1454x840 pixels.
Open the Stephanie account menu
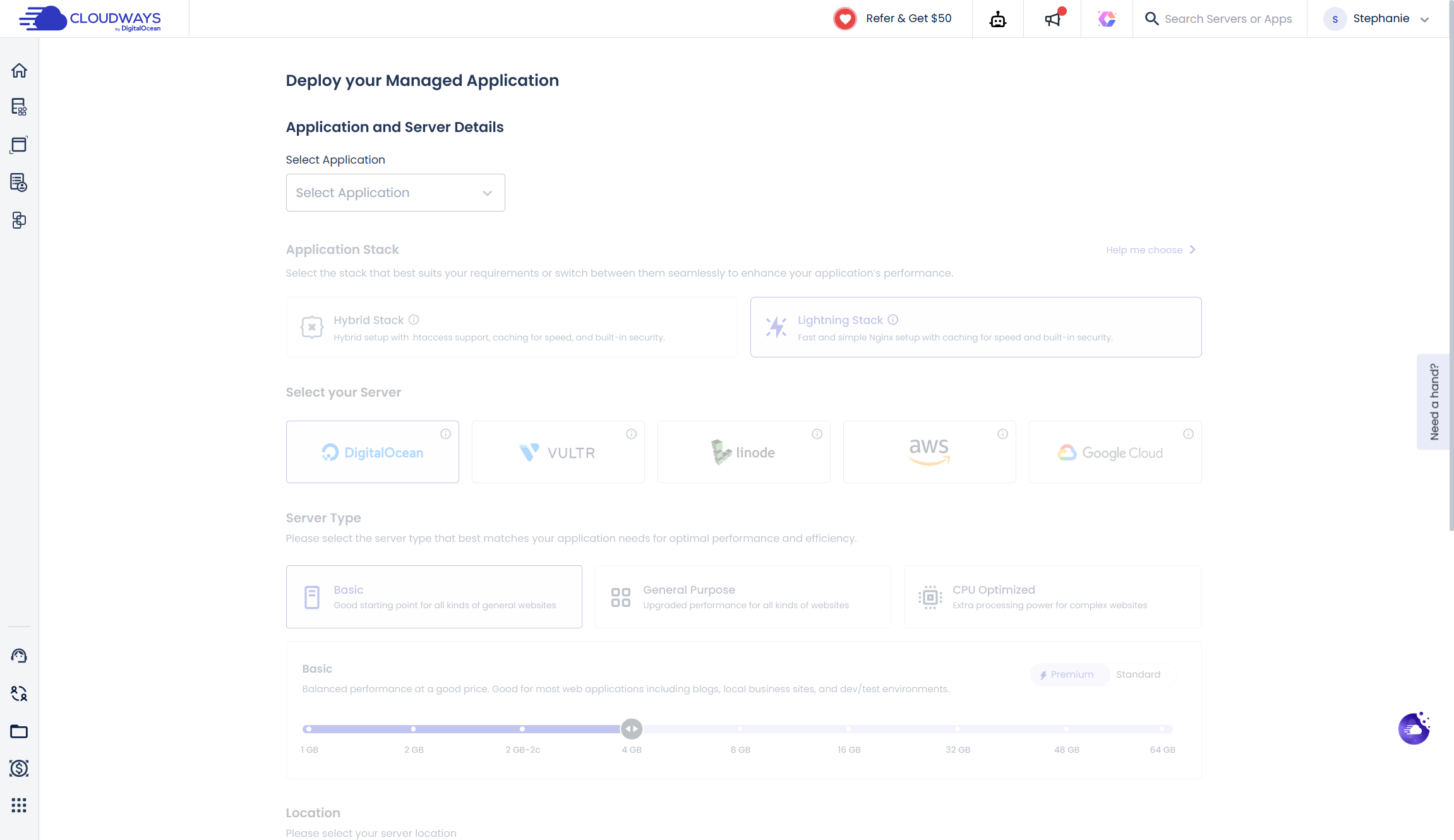coord(1381,19)
